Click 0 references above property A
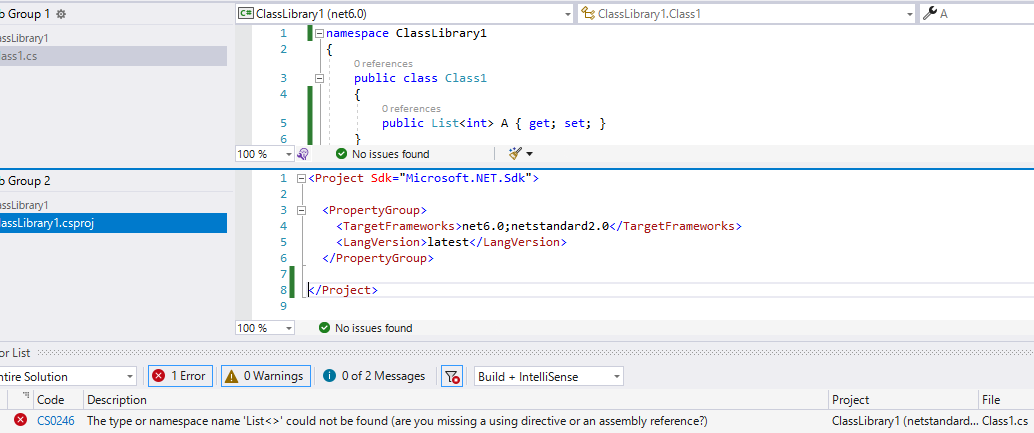The width and height of the screenshot is (1034, 433). pyautogui.click(x=411, y=109)
